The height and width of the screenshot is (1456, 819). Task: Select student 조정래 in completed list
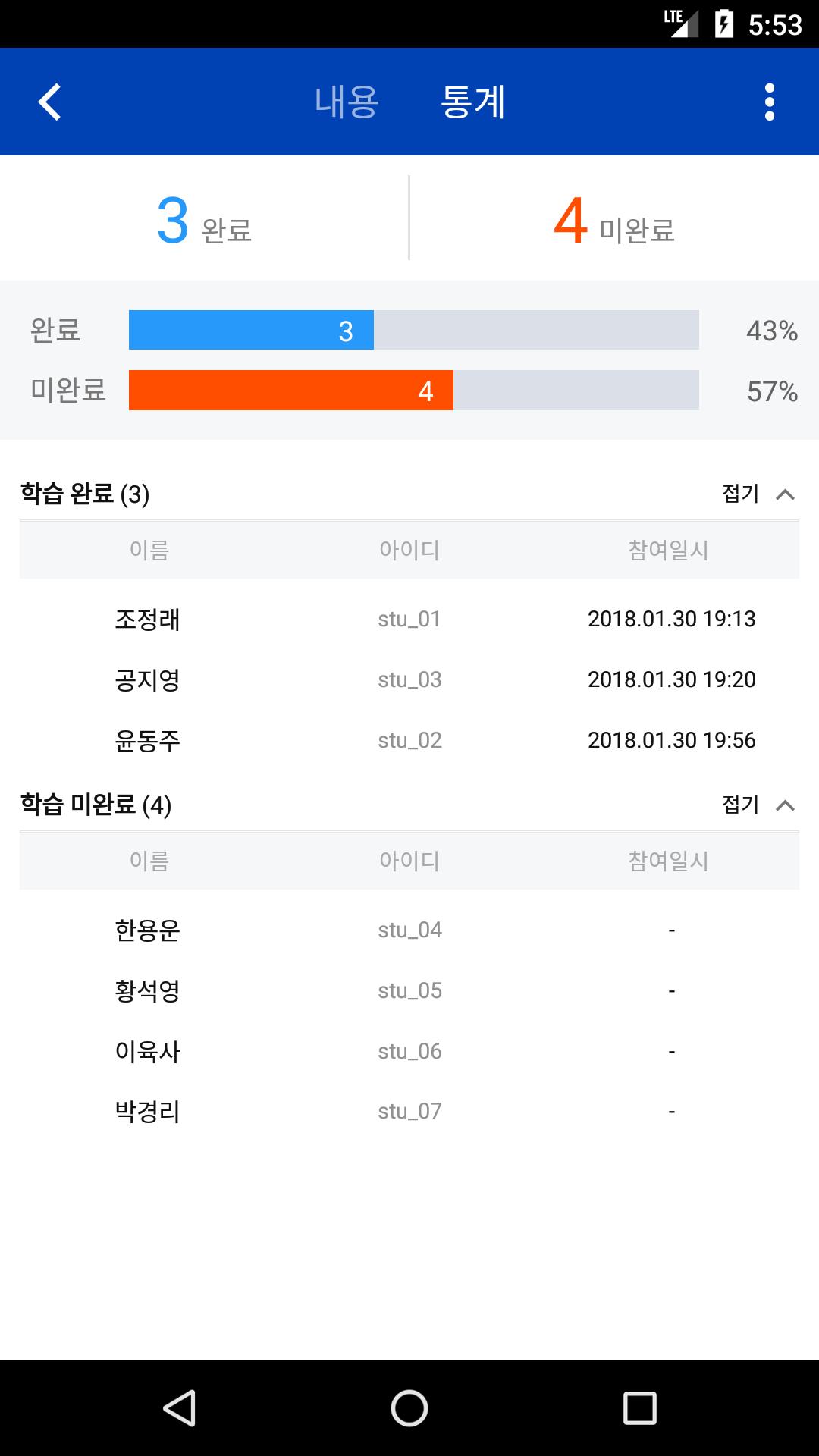coord(147,620)
